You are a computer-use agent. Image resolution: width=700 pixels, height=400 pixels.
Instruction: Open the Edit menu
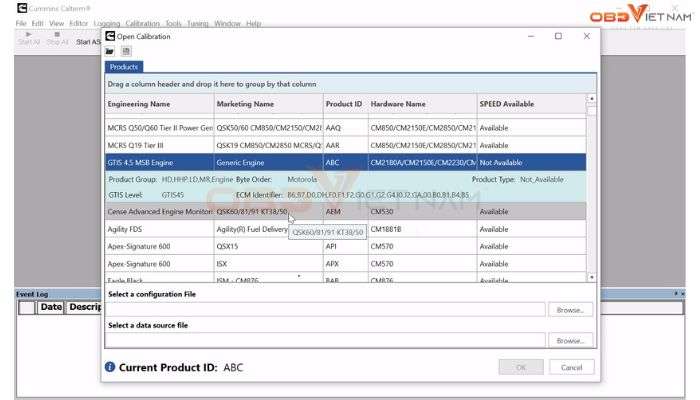(38, 23)
